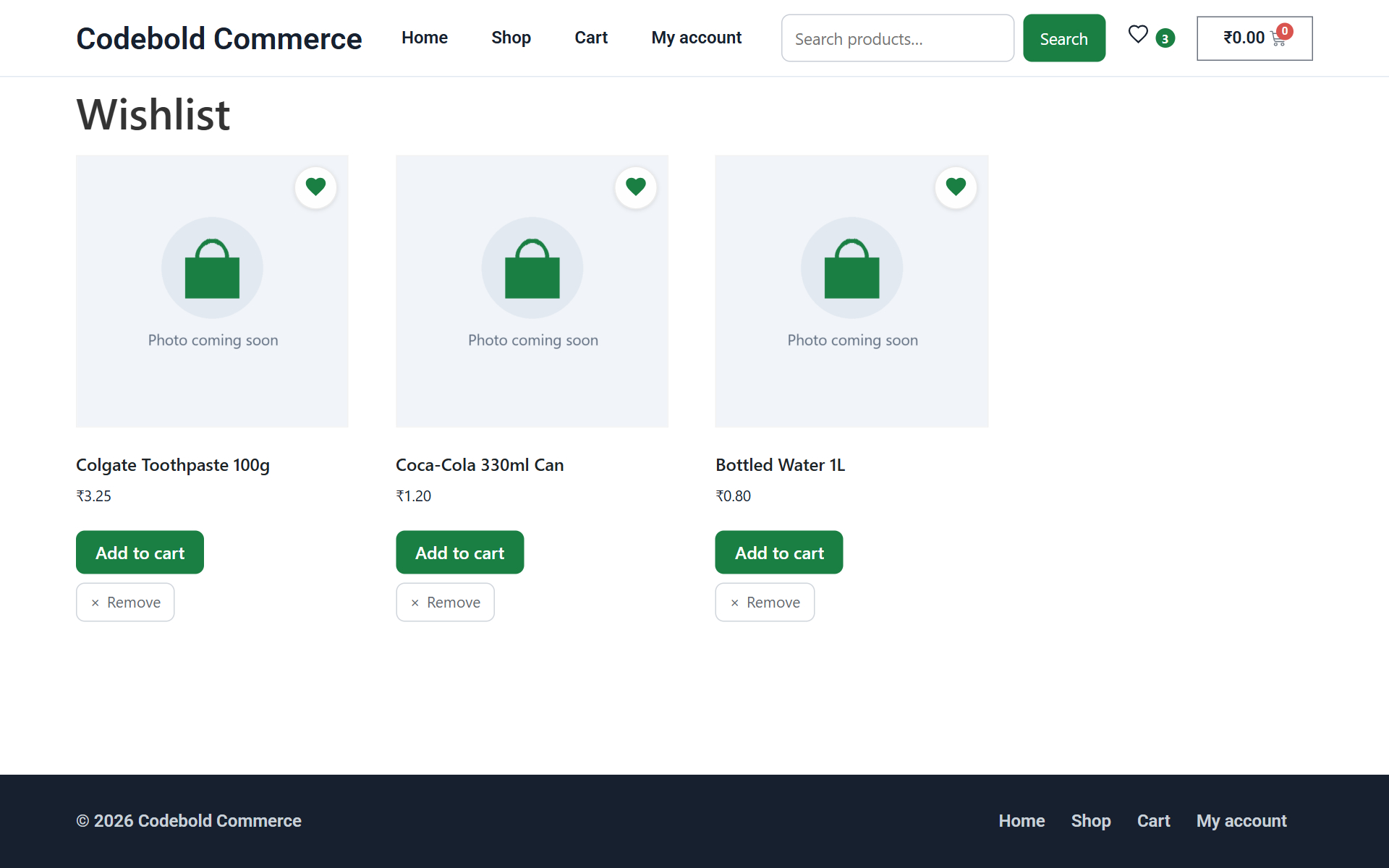Viewport: 1389px width, 868px height.
Task: Open the Colgate Toothpaste placeholder image
Action: 212,291
